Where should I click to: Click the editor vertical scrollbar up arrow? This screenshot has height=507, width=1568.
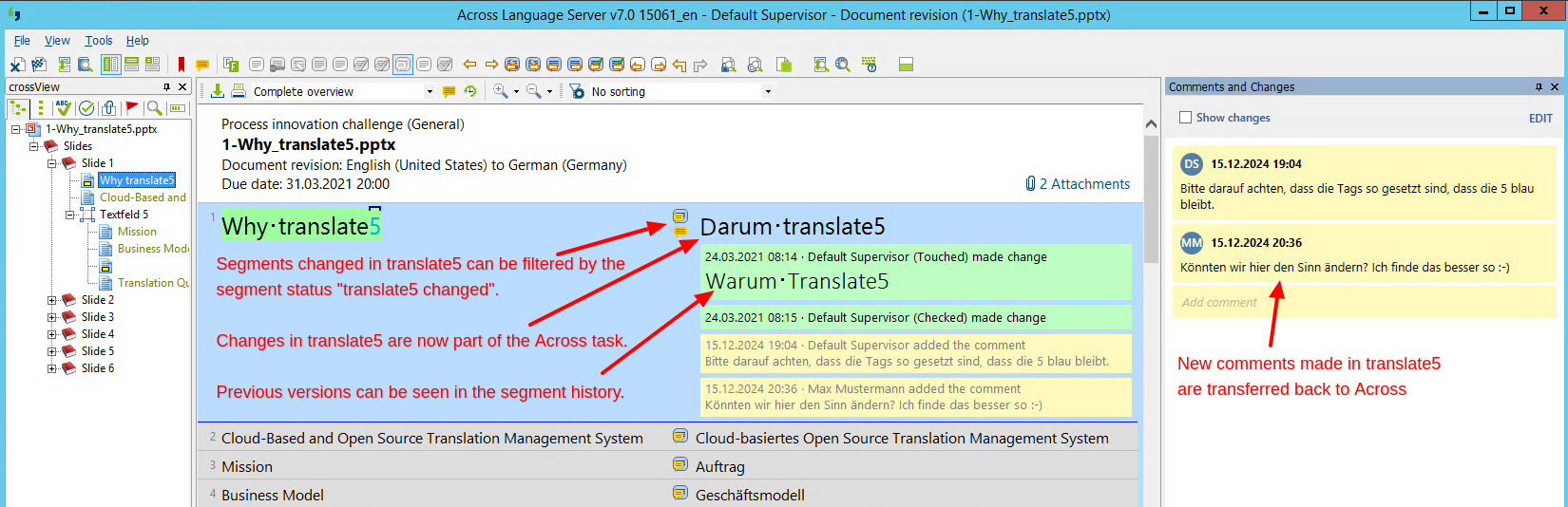1151,123
